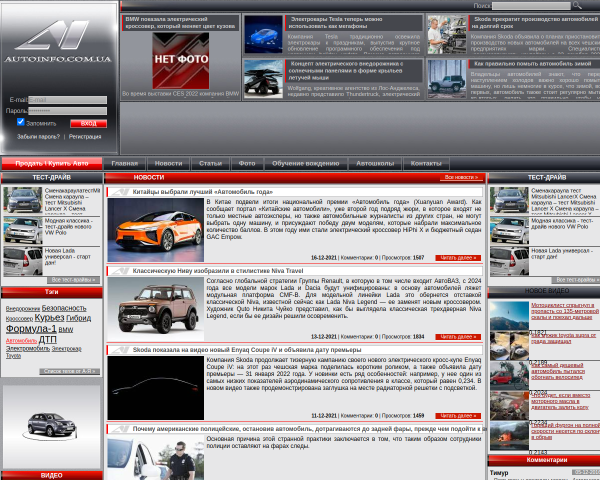Open the Автошколы menu tab

[x=375, y=163]
